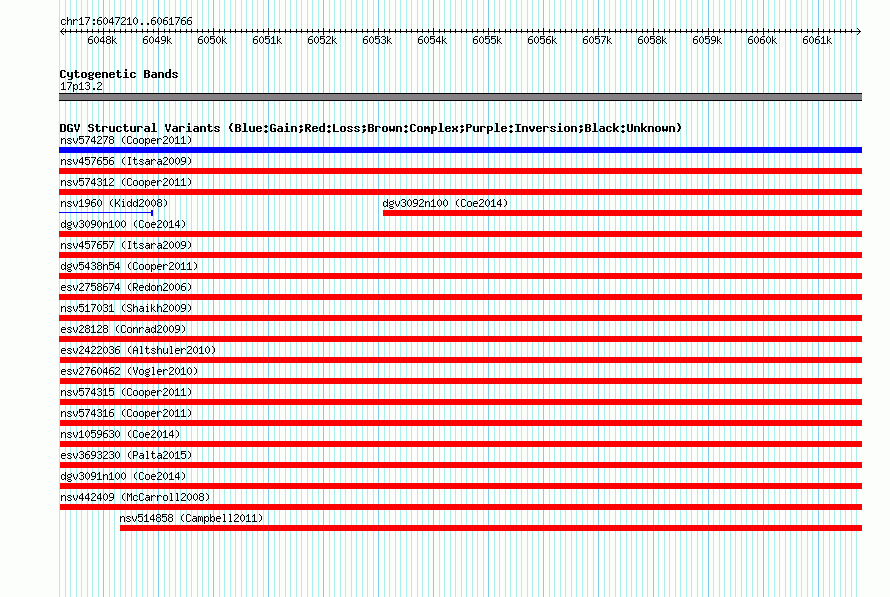Image resolution: width=890 pixels, height=597 pixels.
Task: Select the red nsv457656 loss bar
Action: (460, 171)
